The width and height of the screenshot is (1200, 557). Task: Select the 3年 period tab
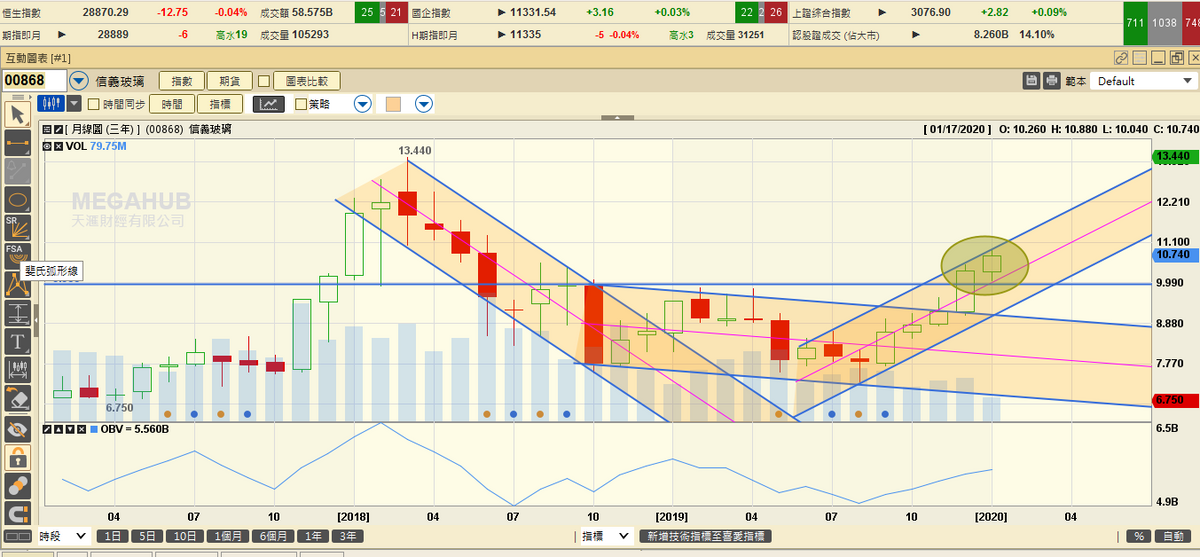(x=348, y=536)
